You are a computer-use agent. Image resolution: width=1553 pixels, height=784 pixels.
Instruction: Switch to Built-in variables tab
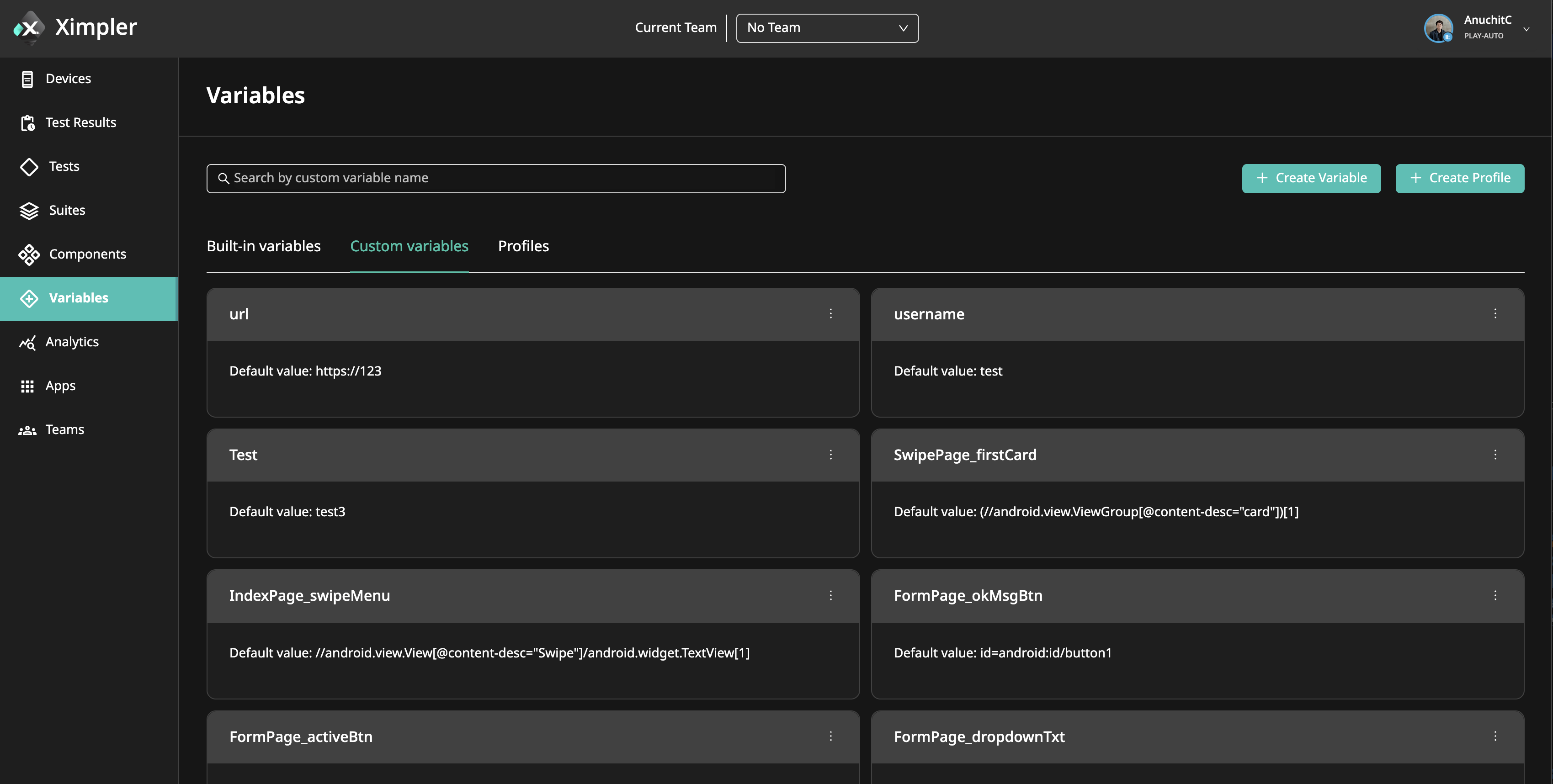[x=263, y=246]
